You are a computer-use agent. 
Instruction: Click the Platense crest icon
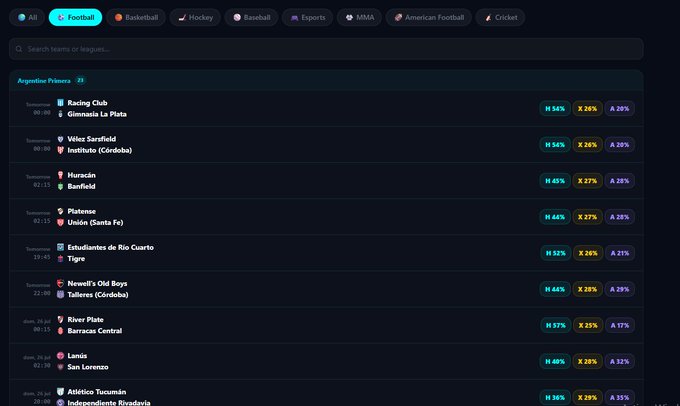(60, 211)
